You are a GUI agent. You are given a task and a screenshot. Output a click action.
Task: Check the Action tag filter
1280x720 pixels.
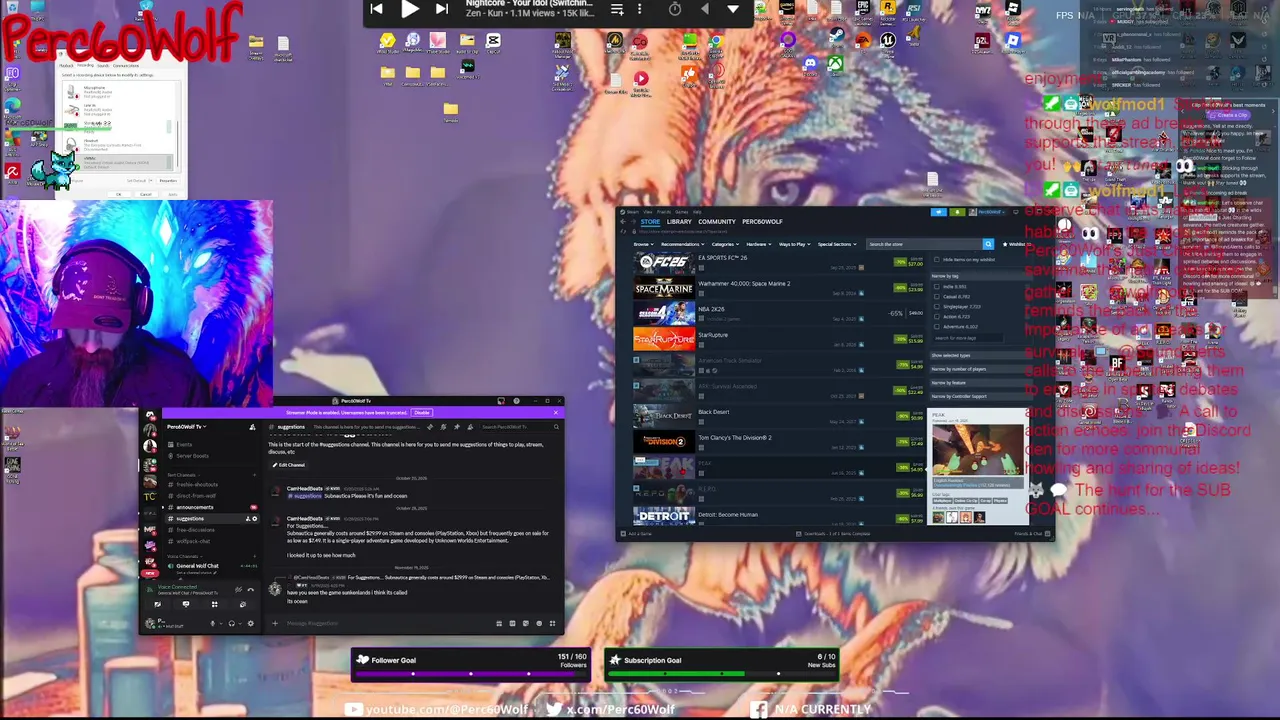tap(937, 316)
